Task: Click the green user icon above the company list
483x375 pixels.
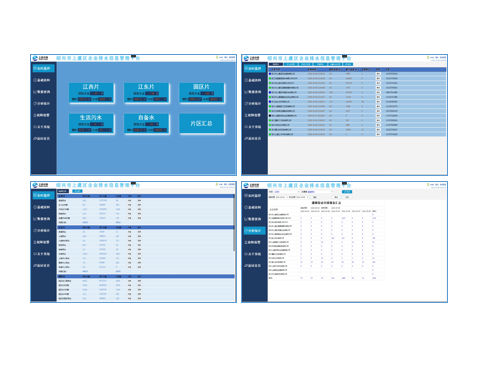Action: pyautogui.click(x=428, y=58)
